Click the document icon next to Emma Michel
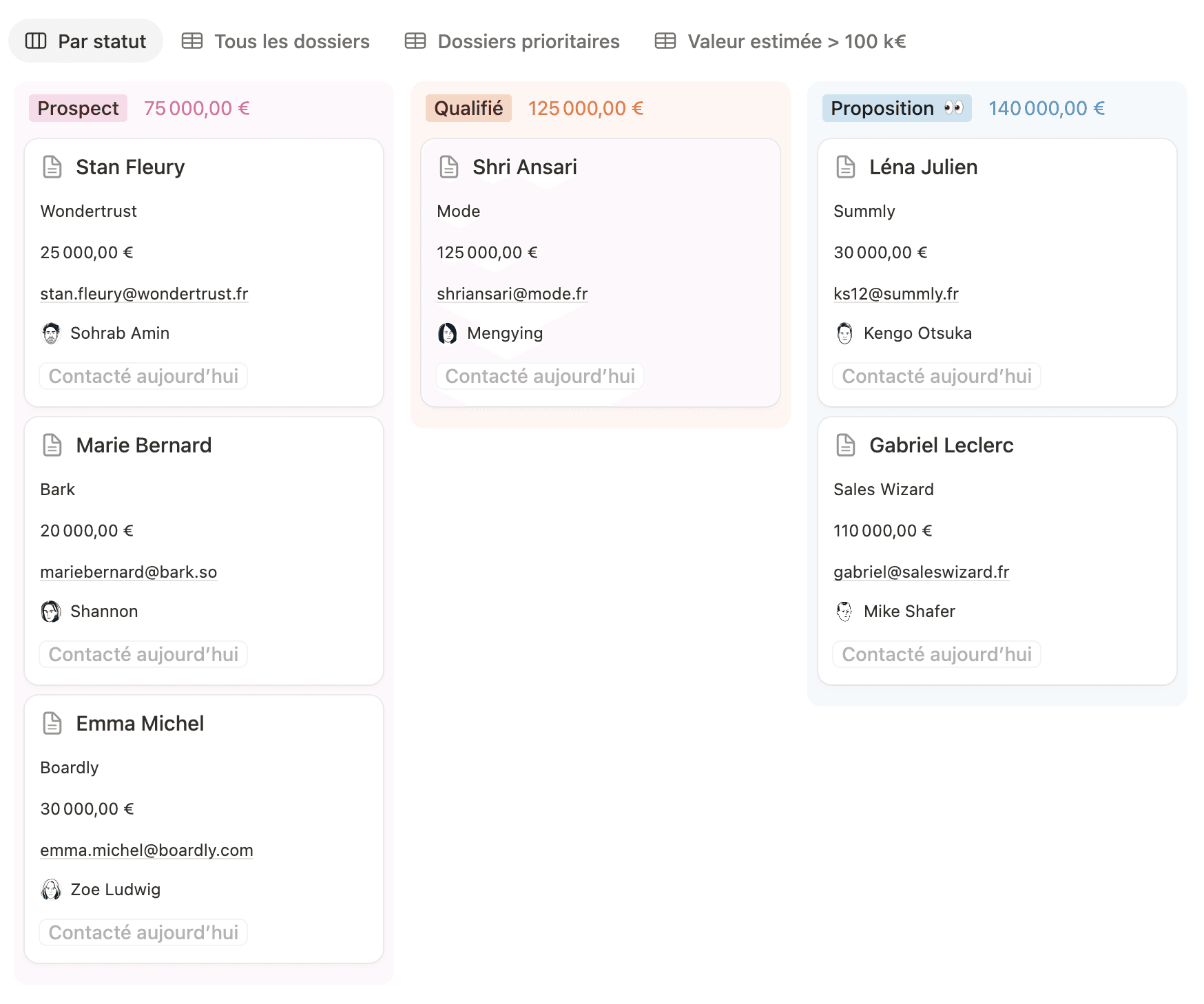Image resolution: width=1204 pixels, height=1004 pixels. (x=52, y=724)
